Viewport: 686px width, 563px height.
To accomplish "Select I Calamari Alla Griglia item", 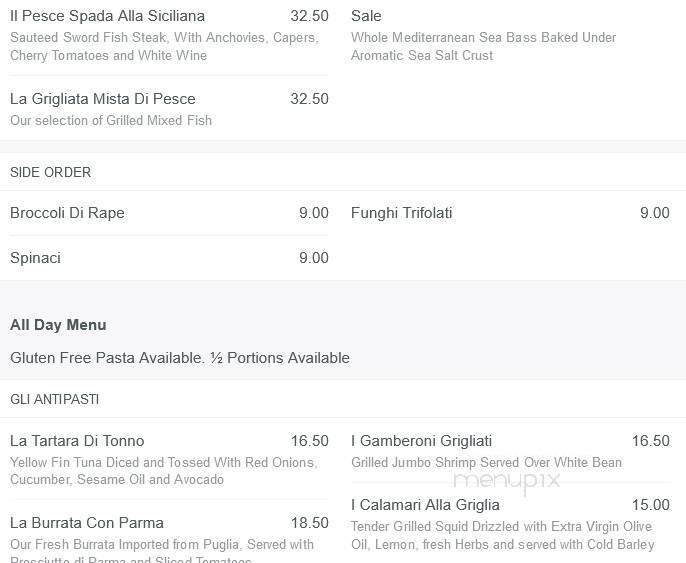I will pos(425,505).
